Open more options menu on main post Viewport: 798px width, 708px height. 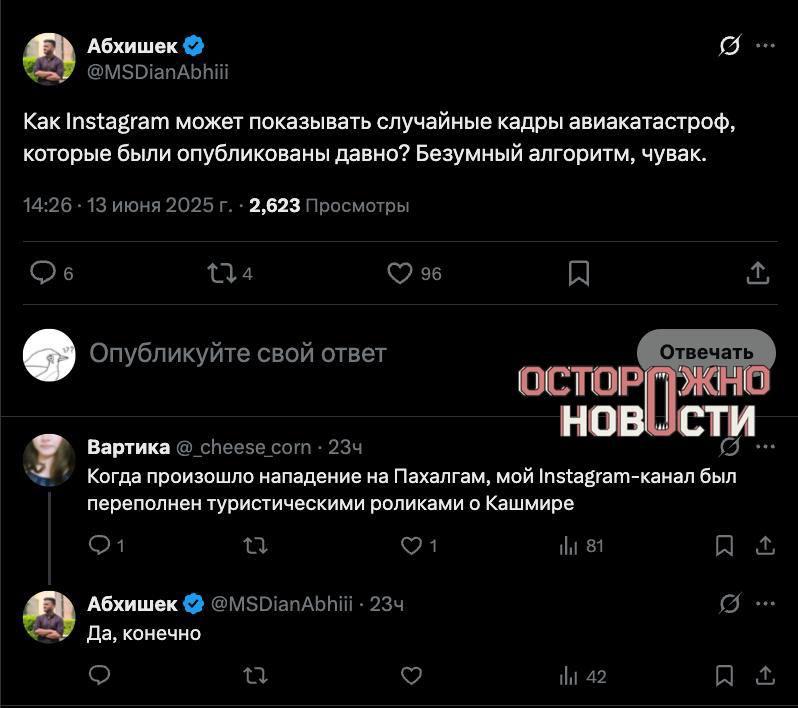[x=765, y=46]
